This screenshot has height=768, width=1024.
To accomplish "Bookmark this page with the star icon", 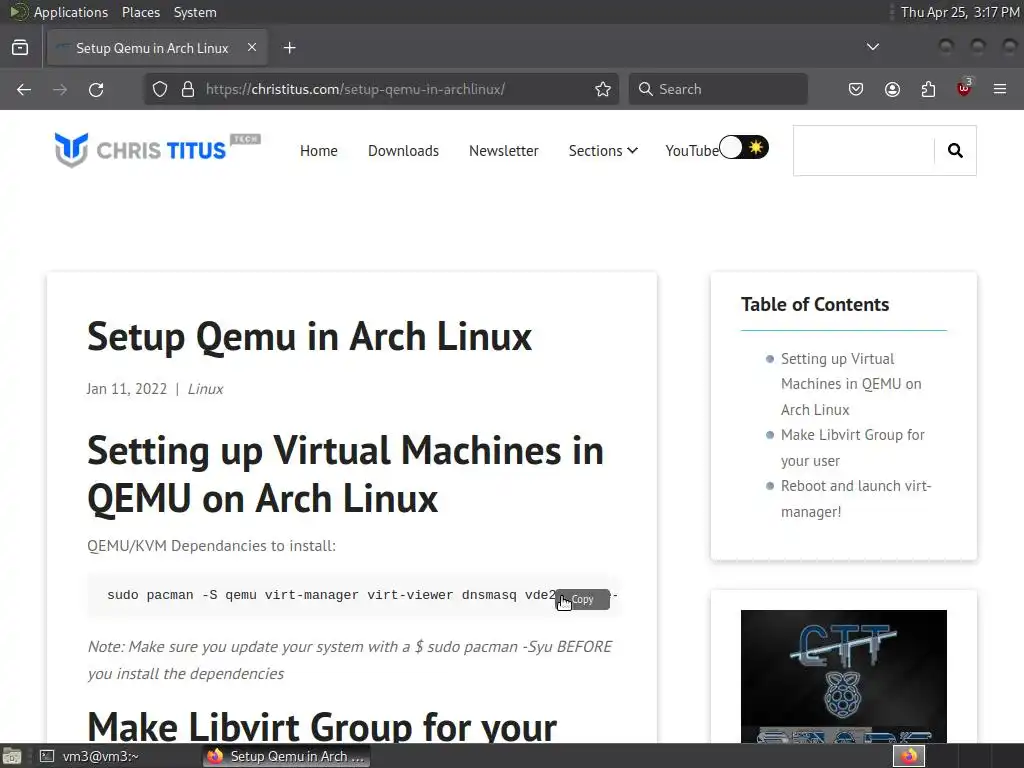I will (603, 89).
